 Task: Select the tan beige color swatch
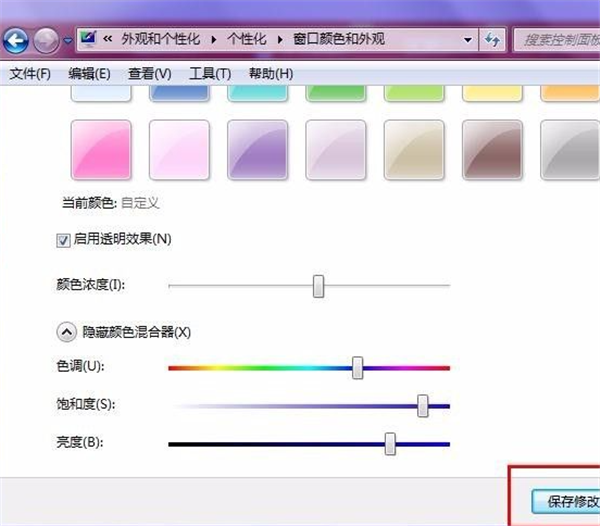coord(414,150)
